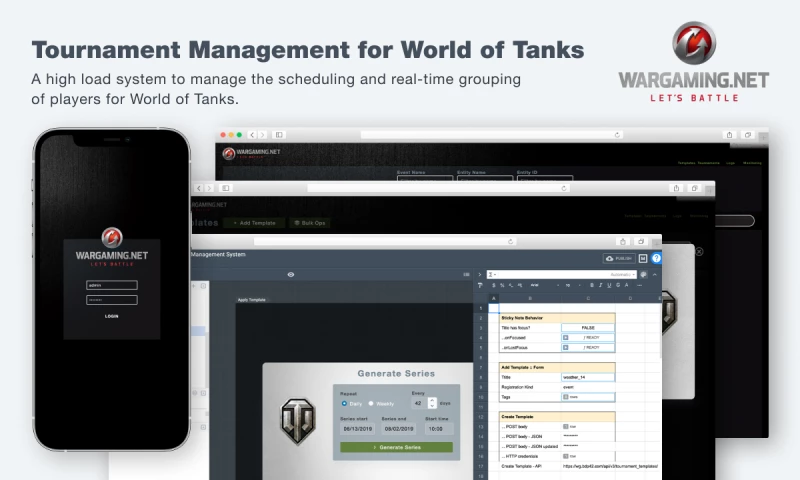Click the World of Tanks shield emblem

click(298, 421)
